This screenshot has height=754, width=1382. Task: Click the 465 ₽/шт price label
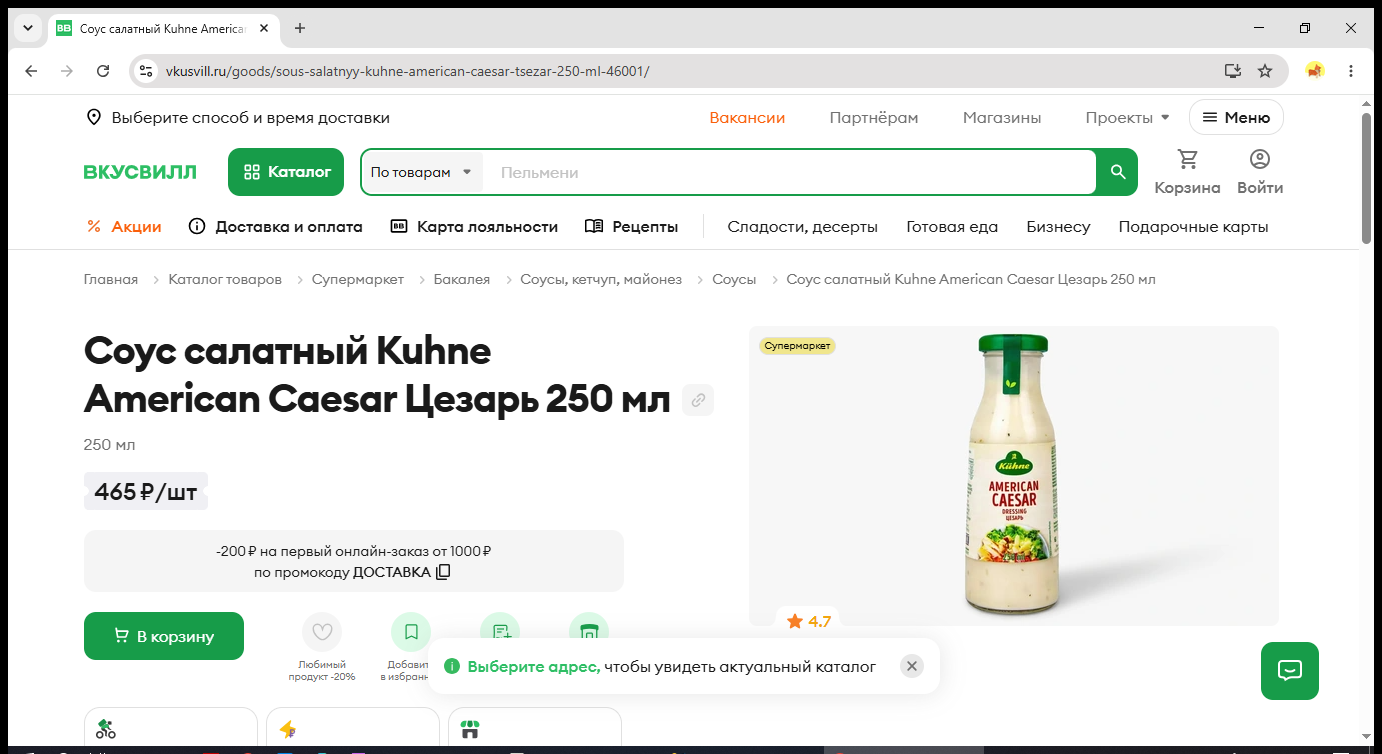tap(146, 492)
